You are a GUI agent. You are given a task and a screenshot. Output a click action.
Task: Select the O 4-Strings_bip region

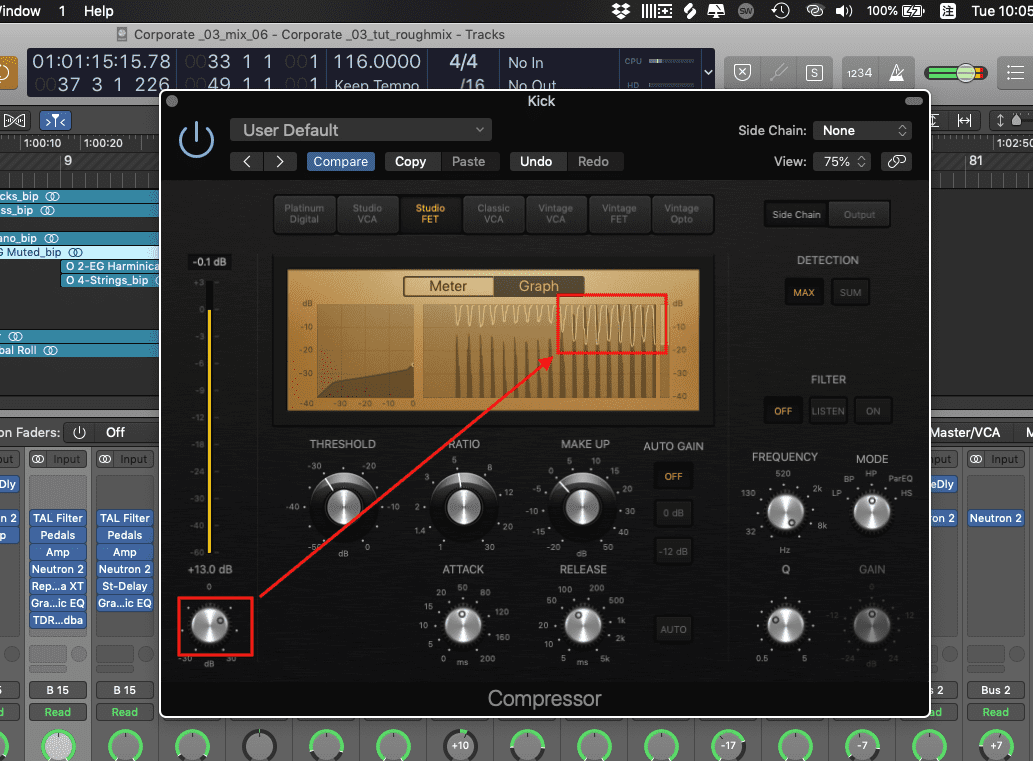pyautogui.click(x=109, y=281)
